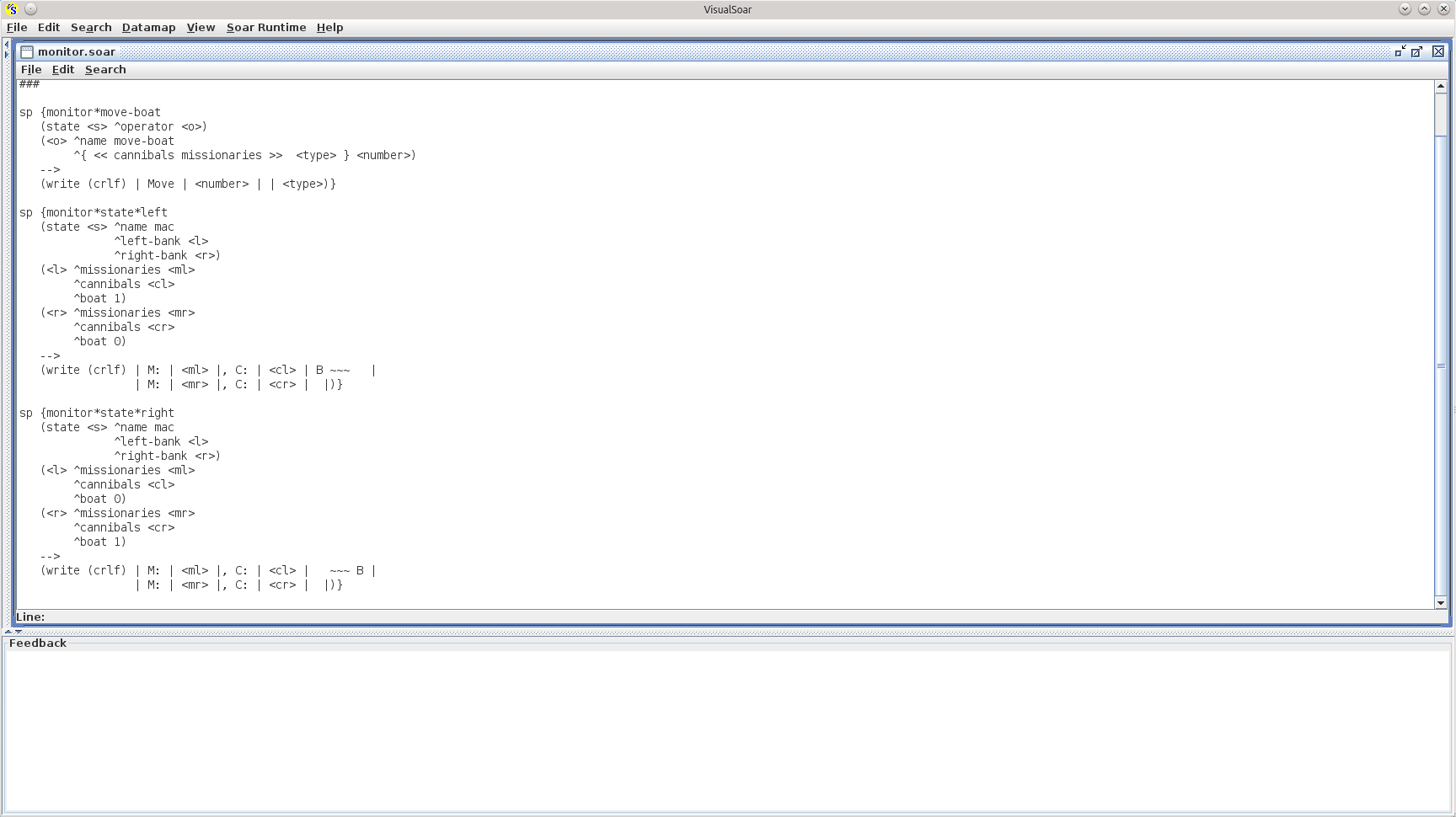Iconify the monitor.soar internal frame
Image resolution: width=1456 pixels, height=817 pixels.
(x=1400, y=51)
